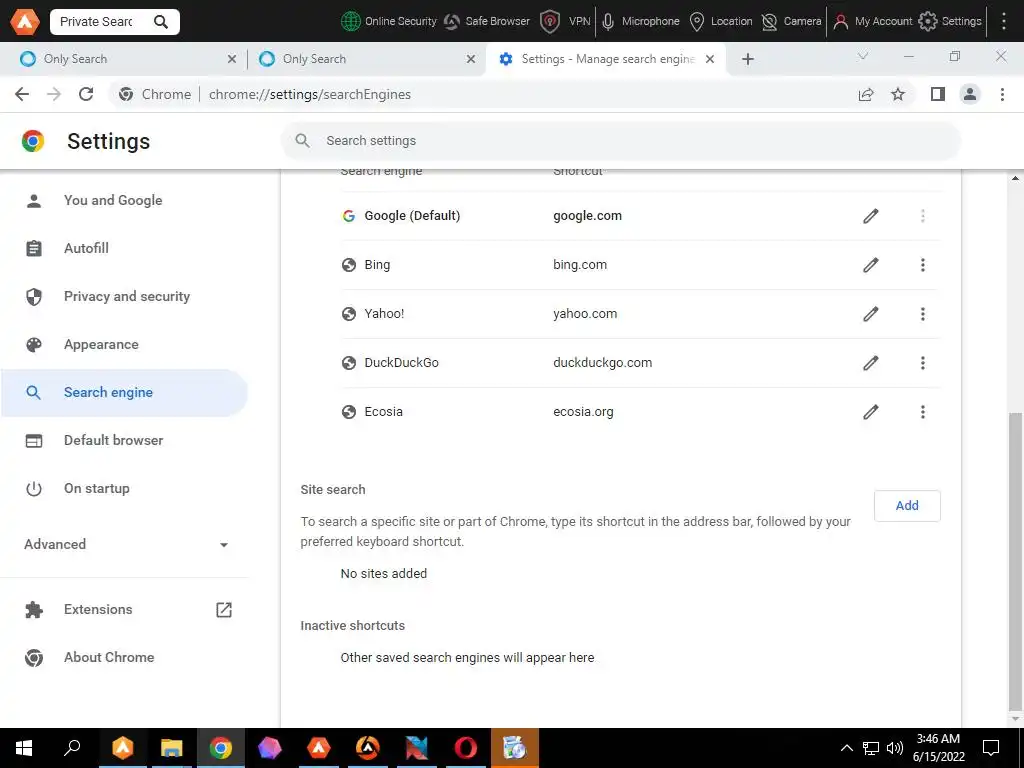Viewport: 1024px width, 768px height.
Task: Click the page vertical scrollbar
Action: (1016, 560)
